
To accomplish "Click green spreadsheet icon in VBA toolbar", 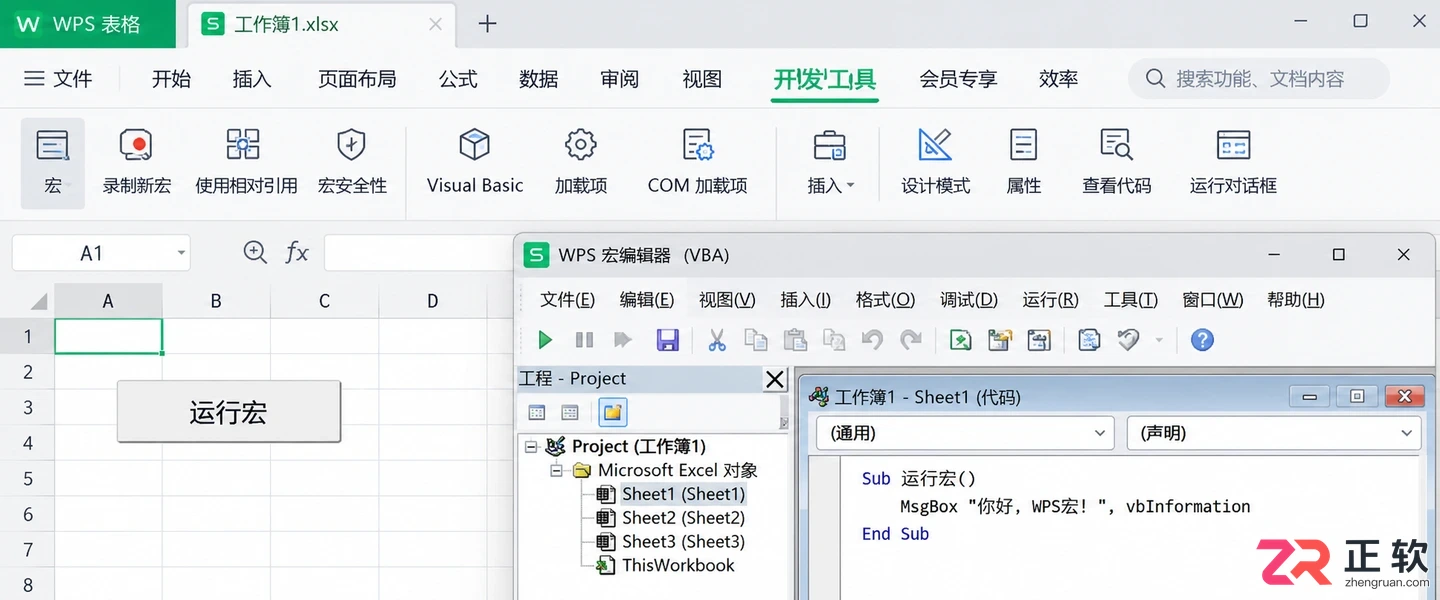I will pyautogui.click(x=960, y=340).
